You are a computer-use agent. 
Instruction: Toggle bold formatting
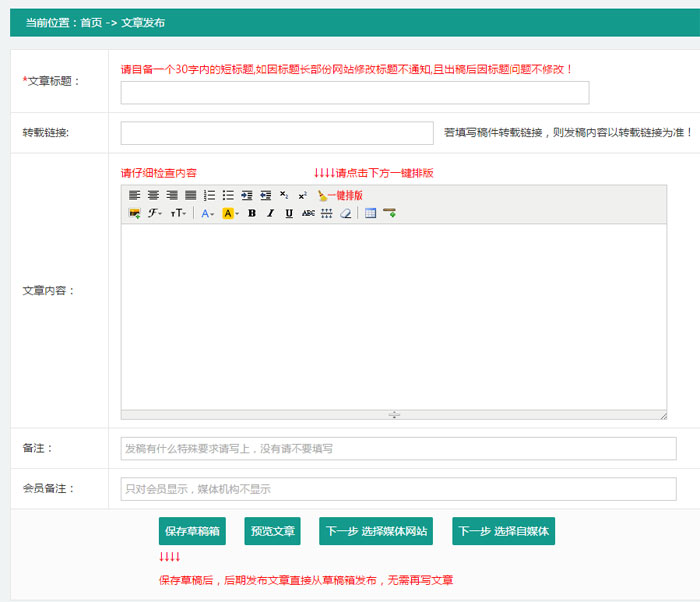point(252,213)
